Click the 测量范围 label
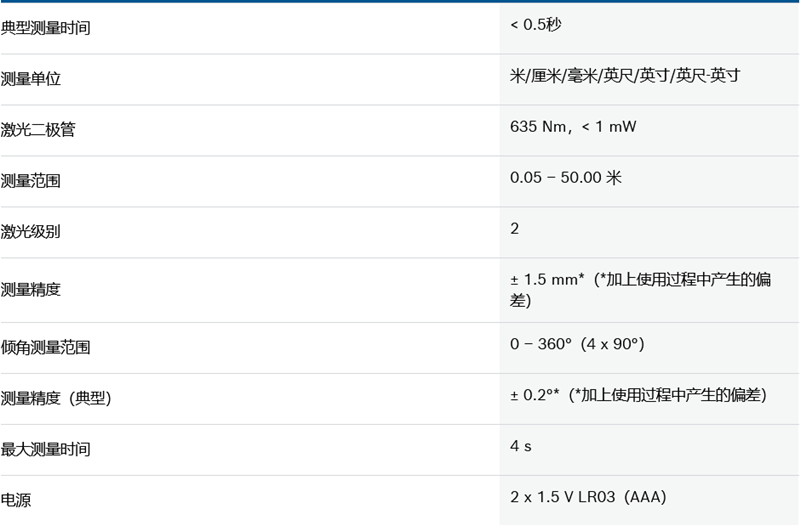Screen dimensions: 800x525 tap(31, 181)
